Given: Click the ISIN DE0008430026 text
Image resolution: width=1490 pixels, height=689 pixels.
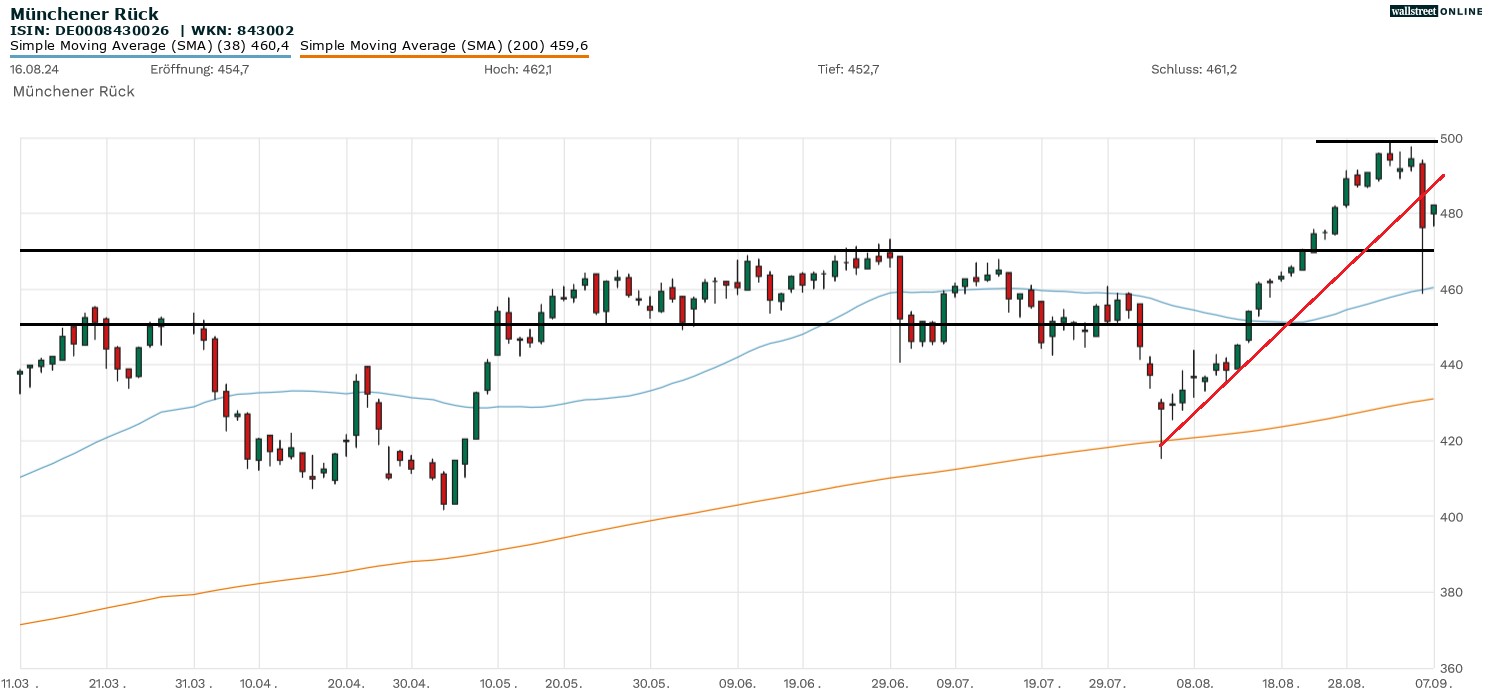Looking at the screenshot, I should click(x=90, y=31).
